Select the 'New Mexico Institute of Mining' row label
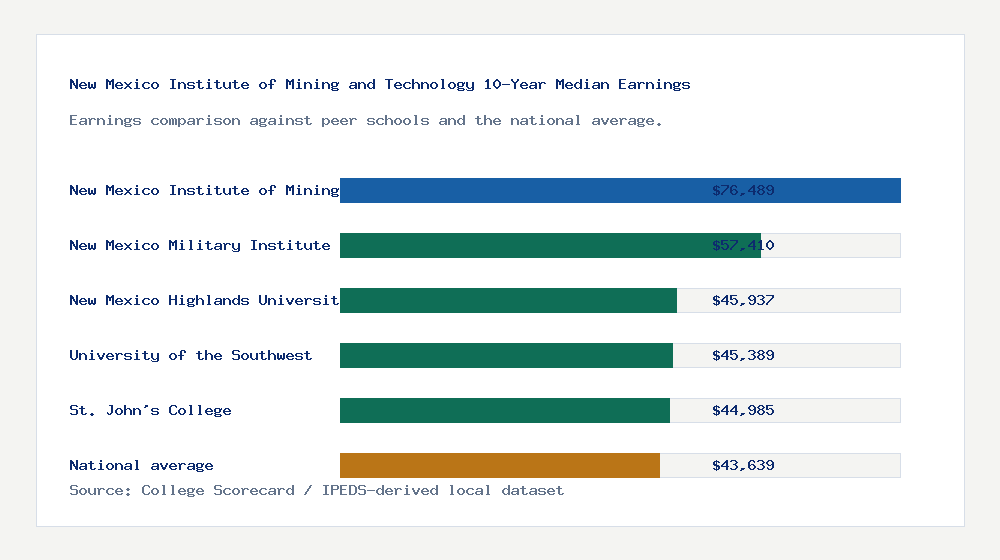The height and width of the screenshot is (560, 1000). pos(204,190)
